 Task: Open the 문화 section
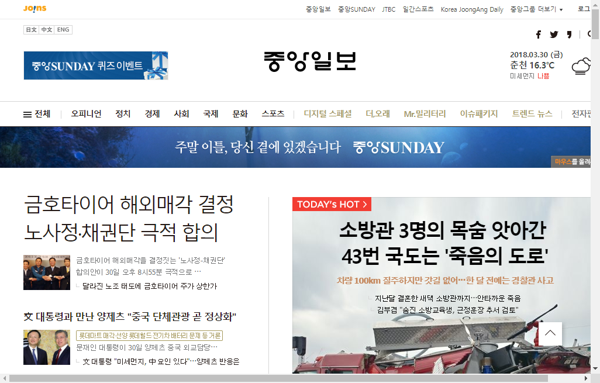pos(240,114)
